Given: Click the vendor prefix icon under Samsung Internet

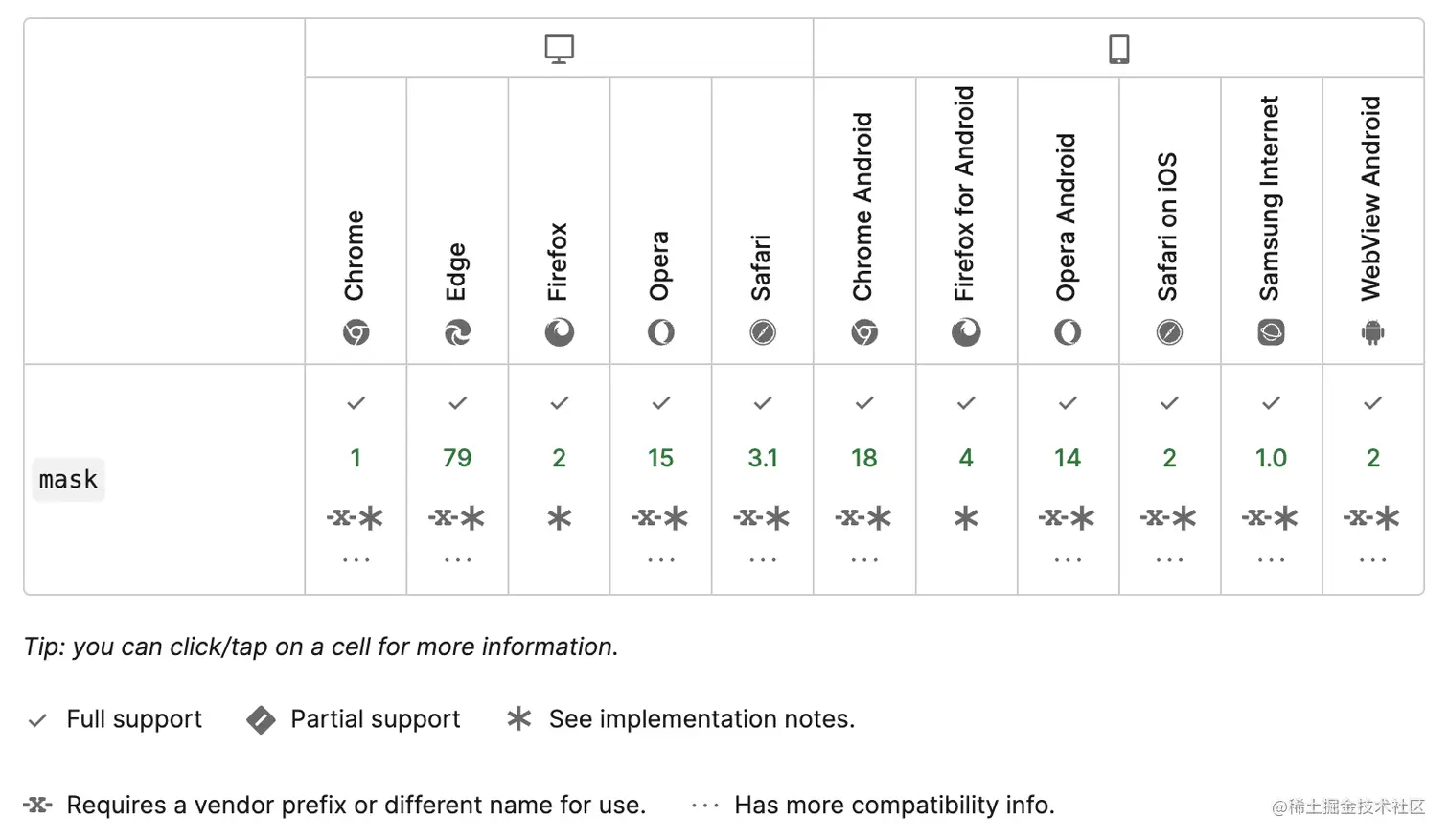Looking at the screenshot, I should (1254, 518).
